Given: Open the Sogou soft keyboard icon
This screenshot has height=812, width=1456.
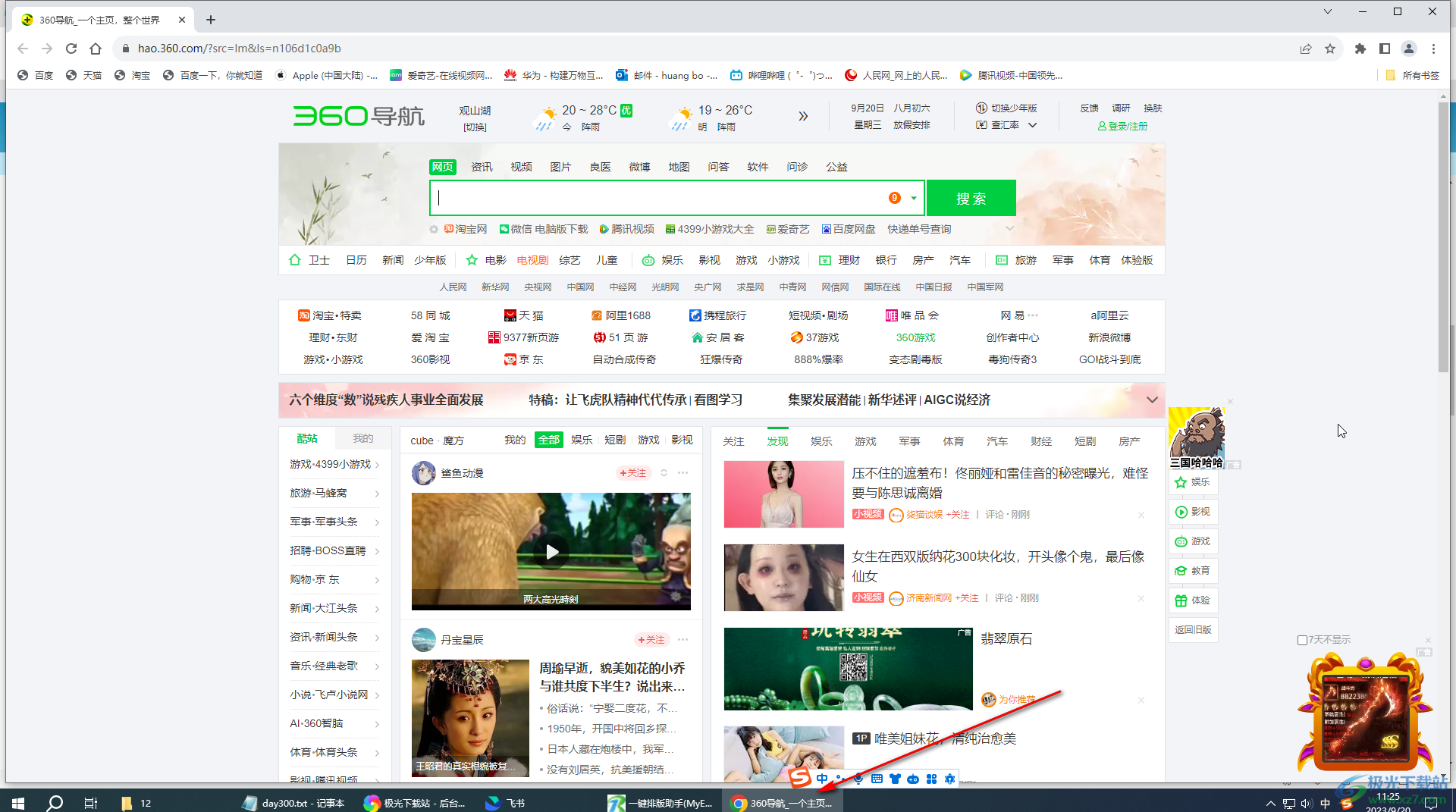Looking at the screenshot, I should [x=877, y=779].
